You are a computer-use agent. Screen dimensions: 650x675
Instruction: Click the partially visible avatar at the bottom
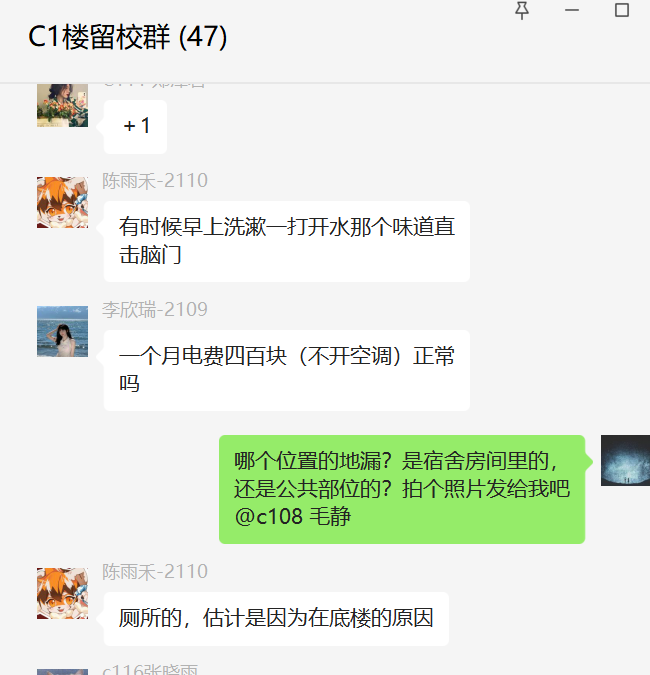(62, 672)
